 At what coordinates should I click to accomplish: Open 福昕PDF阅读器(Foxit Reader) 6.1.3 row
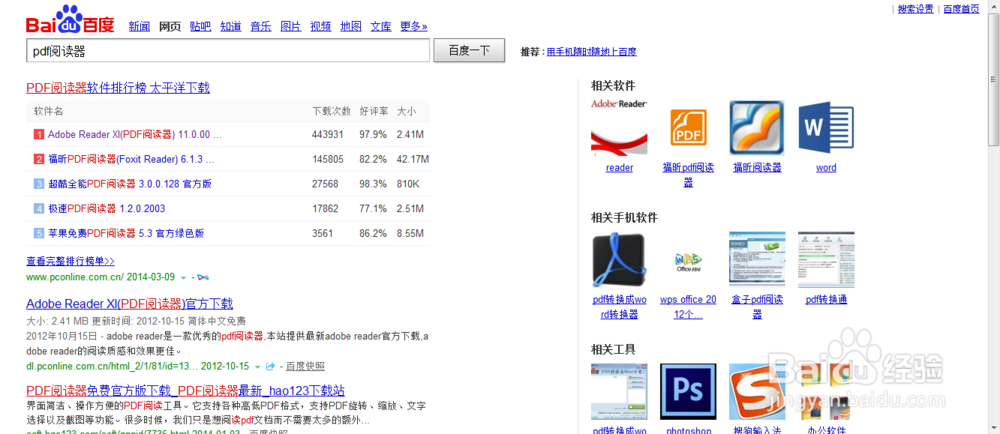point(131,159)
